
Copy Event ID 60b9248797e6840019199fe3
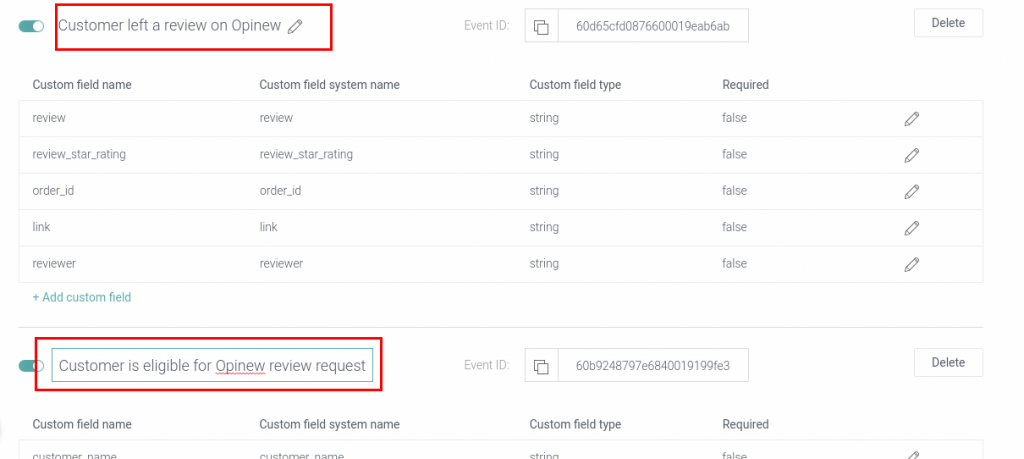click(x=541, y=366)
